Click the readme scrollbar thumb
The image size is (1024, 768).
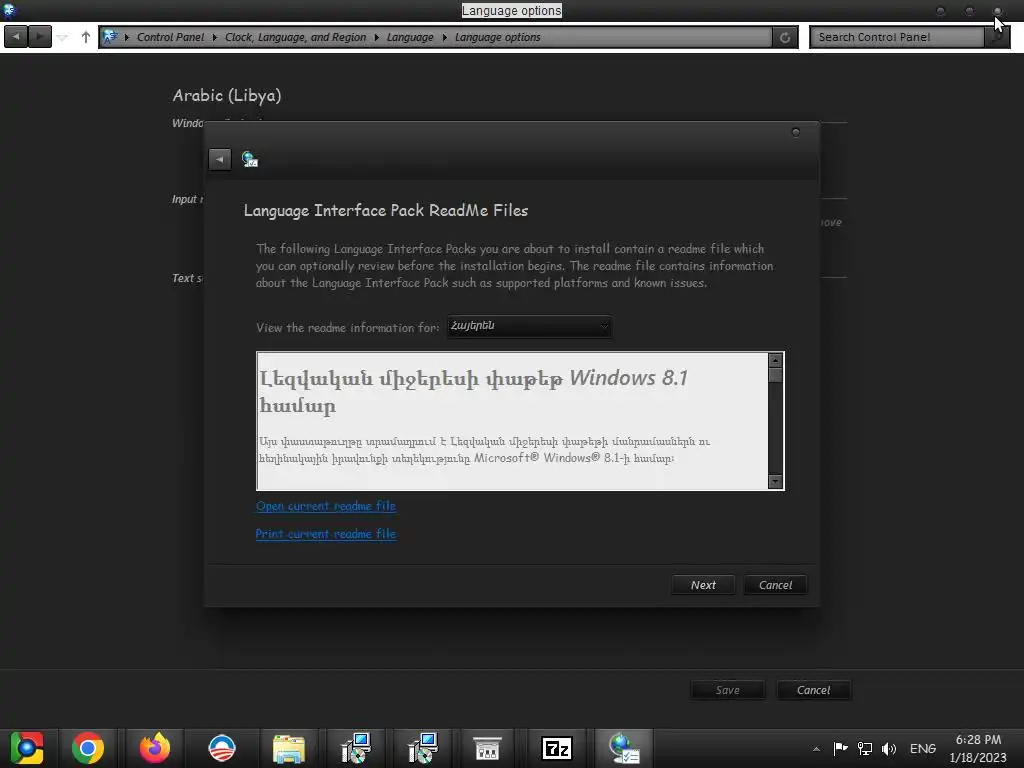tap(775, 376)
